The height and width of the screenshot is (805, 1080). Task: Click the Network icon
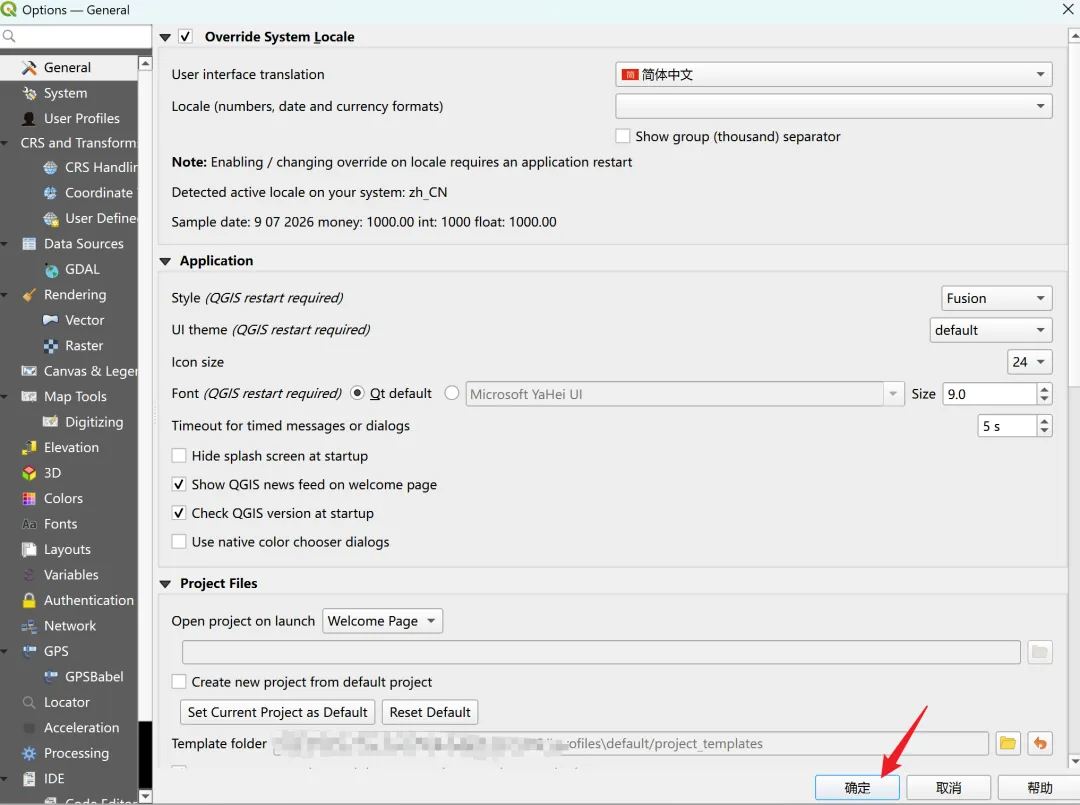click(29, 626)
